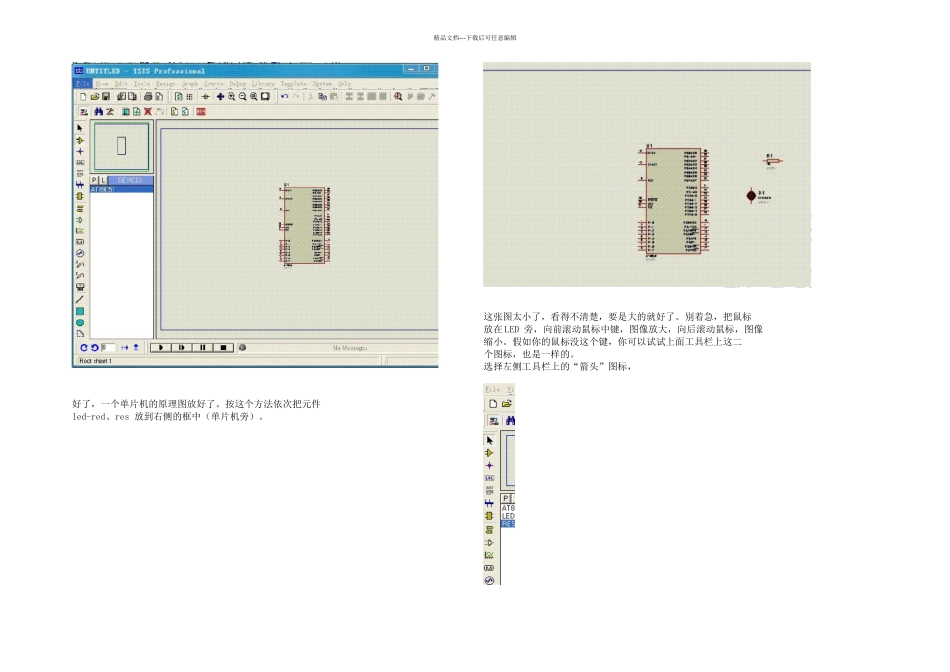Screen dimensions: 950x672
Task: Select the 2D arc drawing tool
Action: [80, 333]
